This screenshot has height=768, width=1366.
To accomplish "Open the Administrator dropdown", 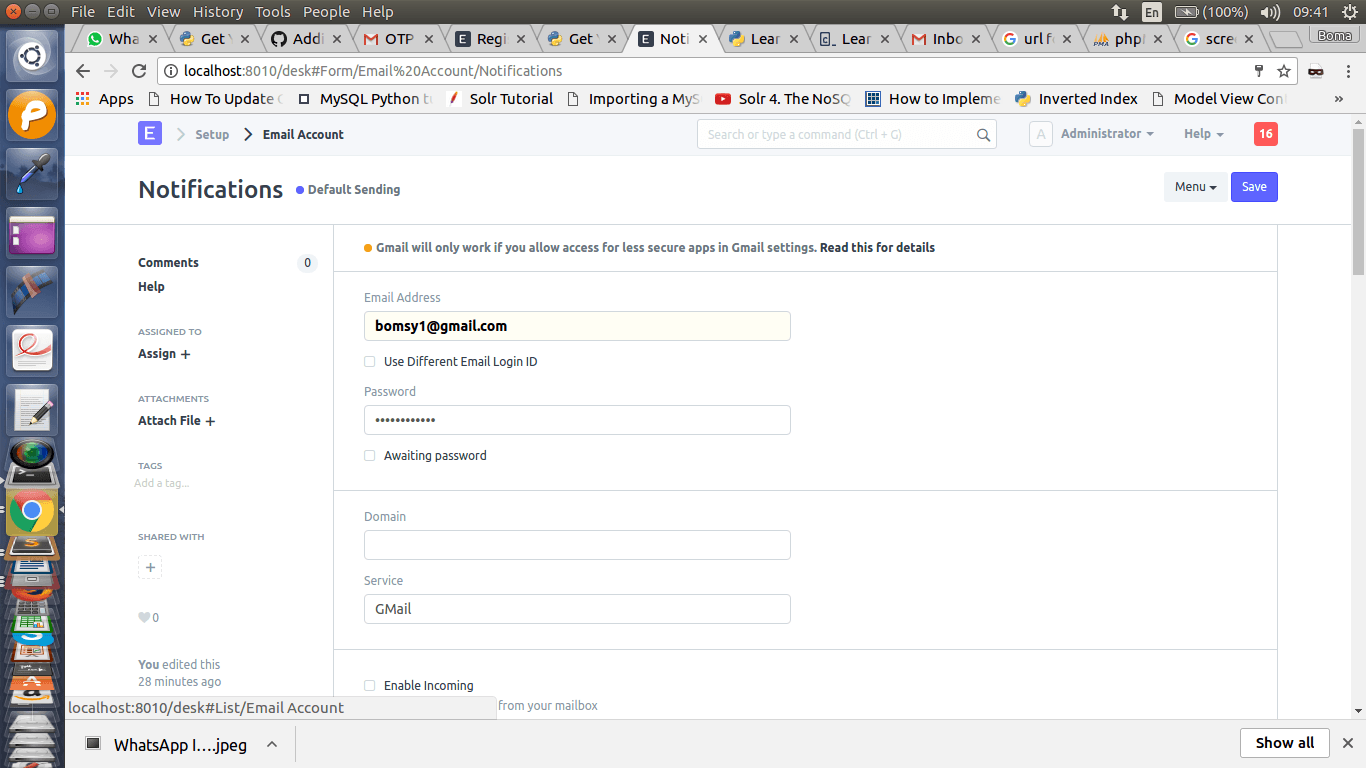I will tap(1106, 133).
